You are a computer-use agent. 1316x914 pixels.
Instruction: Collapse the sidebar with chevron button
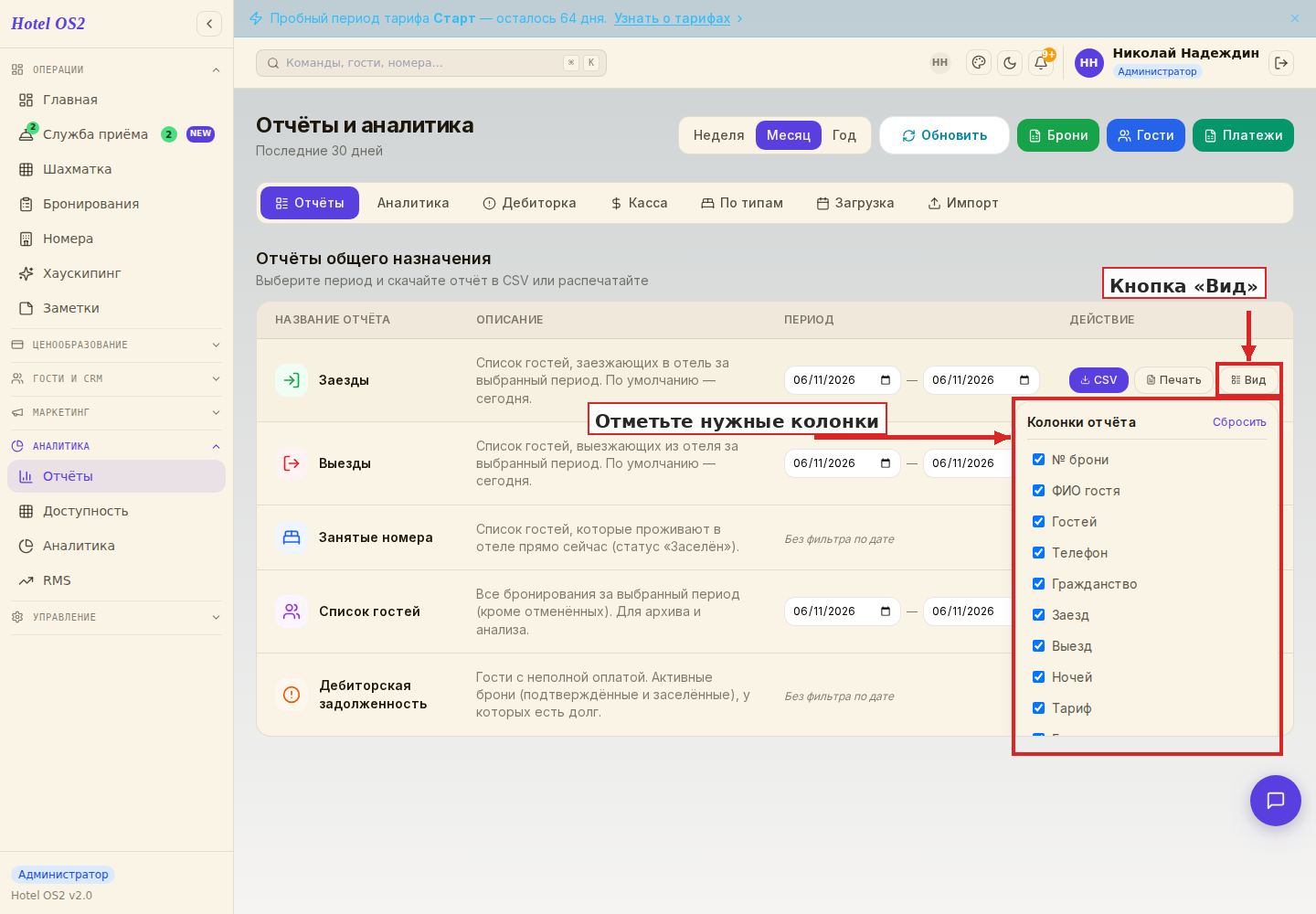pyautogui.click(x=209, y=24)
